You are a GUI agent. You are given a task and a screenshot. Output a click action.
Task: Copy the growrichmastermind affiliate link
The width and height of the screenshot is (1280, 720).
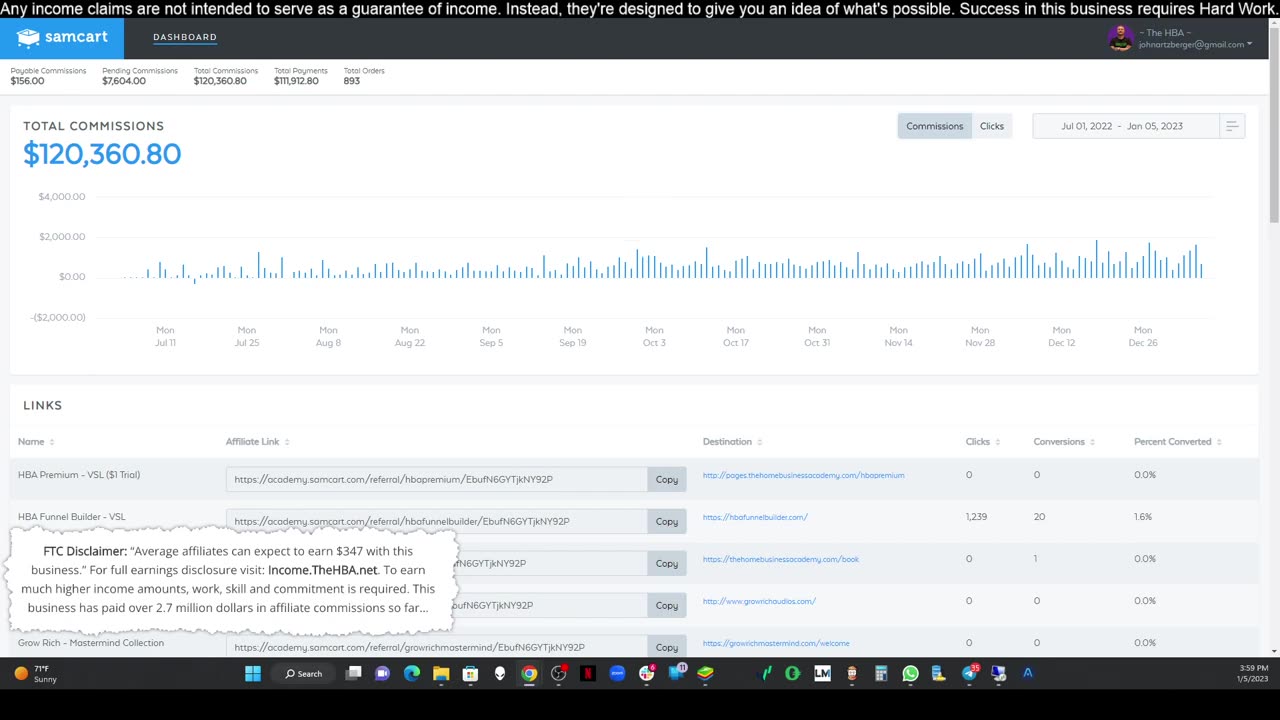point(667,647)
